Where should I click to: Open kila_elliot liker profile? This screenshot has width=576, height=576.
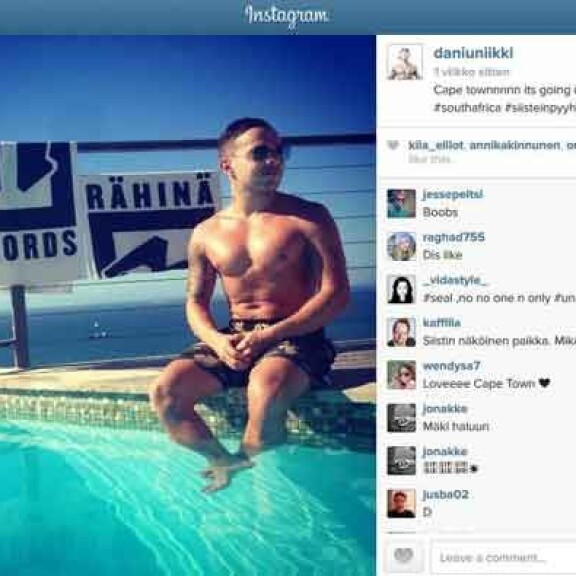coord(436,145)
